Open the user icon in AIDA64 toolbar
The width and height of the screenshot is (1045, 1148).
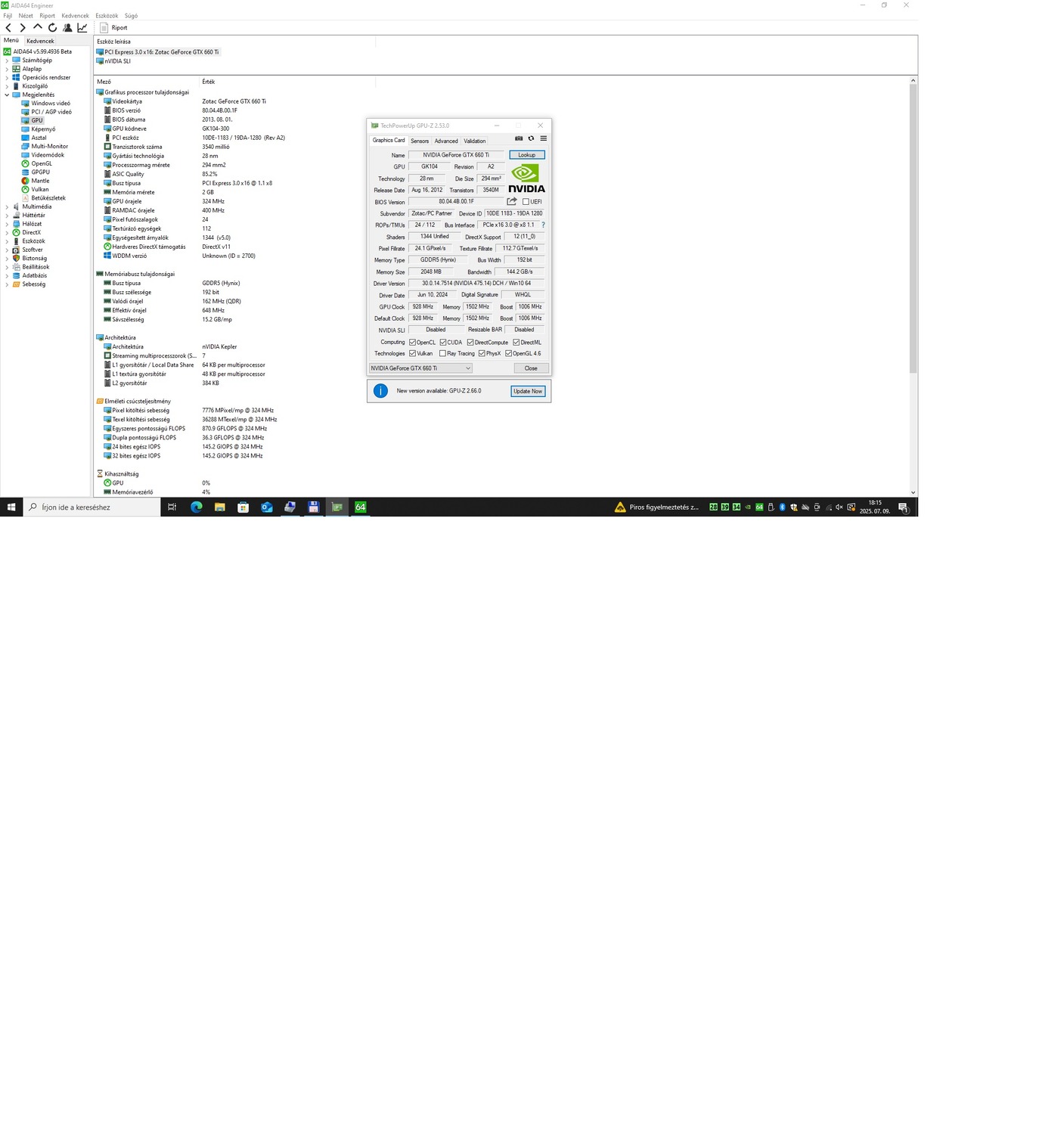pyautogui.click(x=67, y=28)
